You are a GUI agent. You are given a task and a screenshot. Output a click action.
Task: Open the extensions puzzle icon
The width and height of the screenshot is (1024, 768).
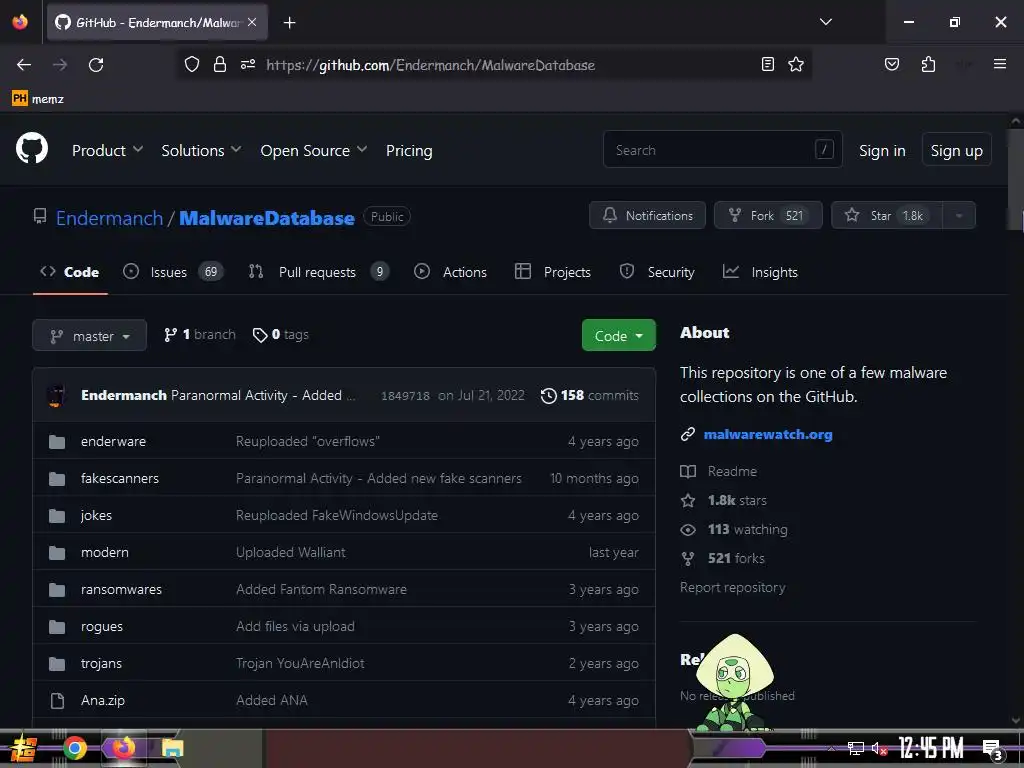[x=928, y=64]
